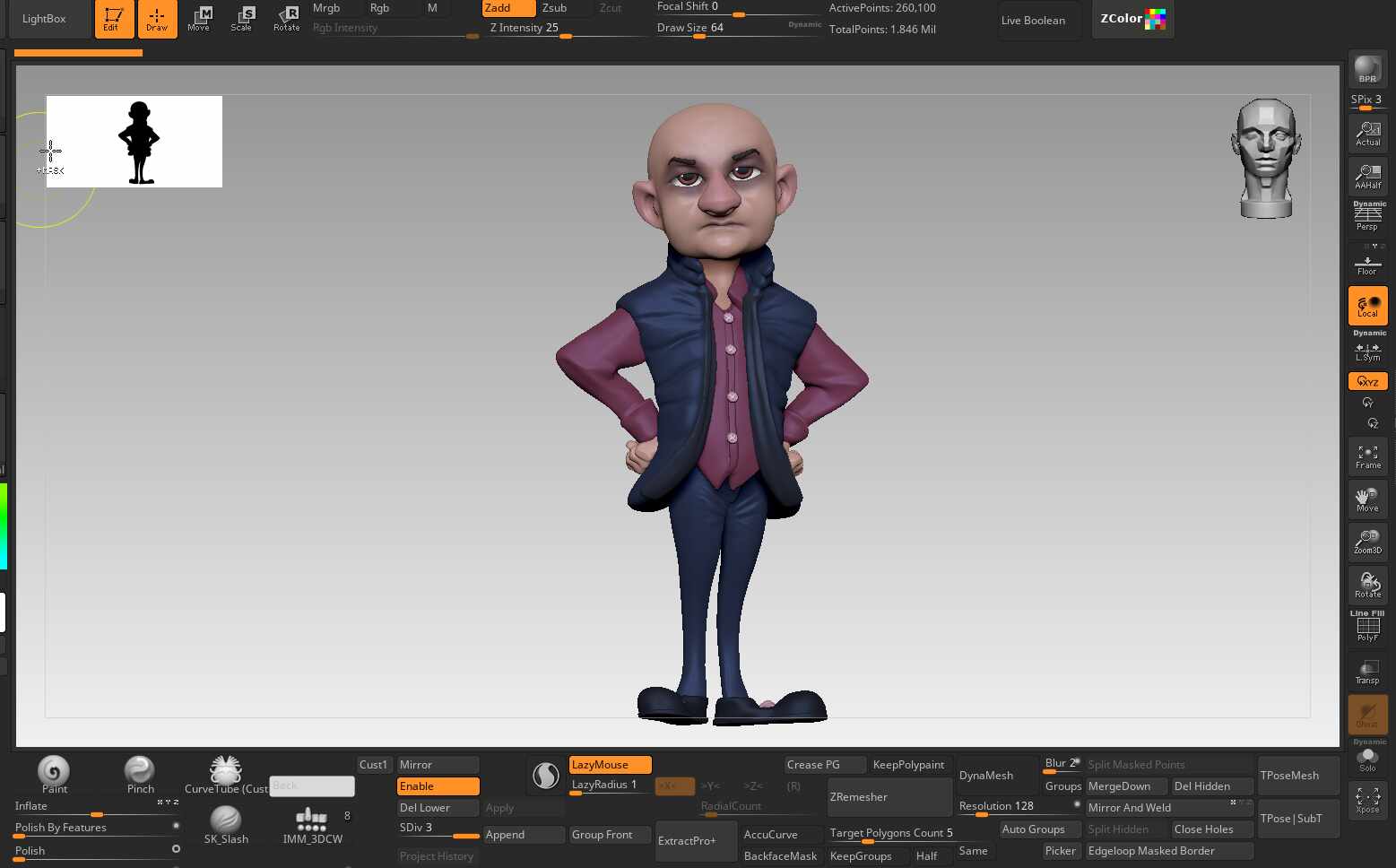1396x868 pixels.
Task: Click the canvas Rotate icon in right shelf
Action: tap(1368, 586)
